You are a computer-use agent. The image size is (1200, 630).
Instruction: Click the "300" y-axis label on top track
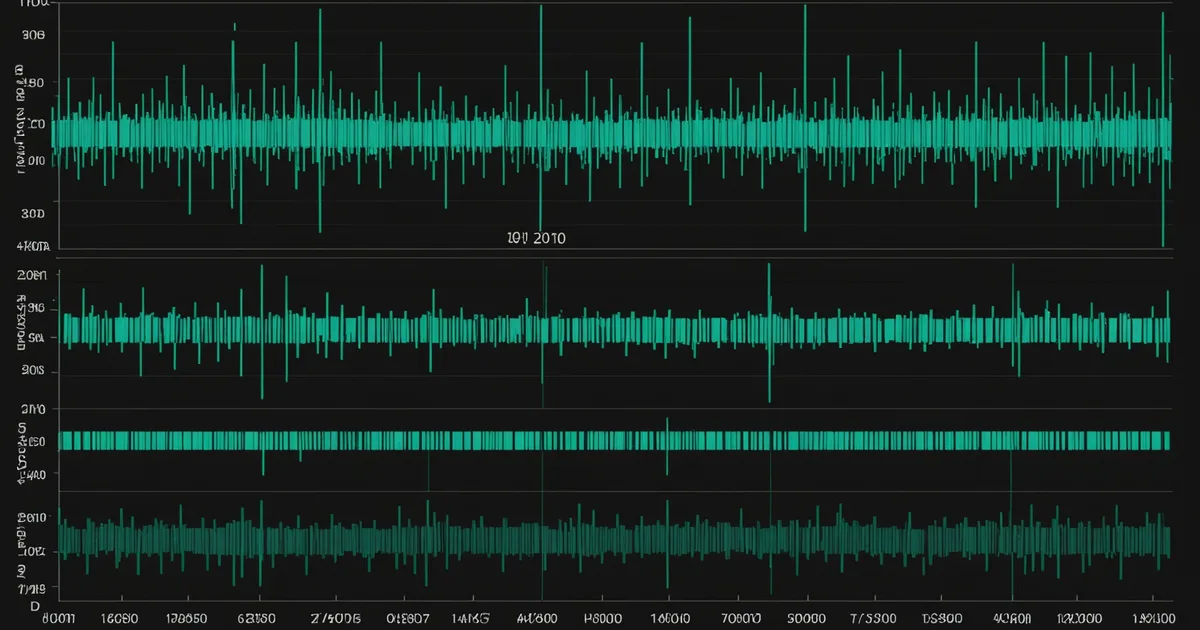[33, 213]
